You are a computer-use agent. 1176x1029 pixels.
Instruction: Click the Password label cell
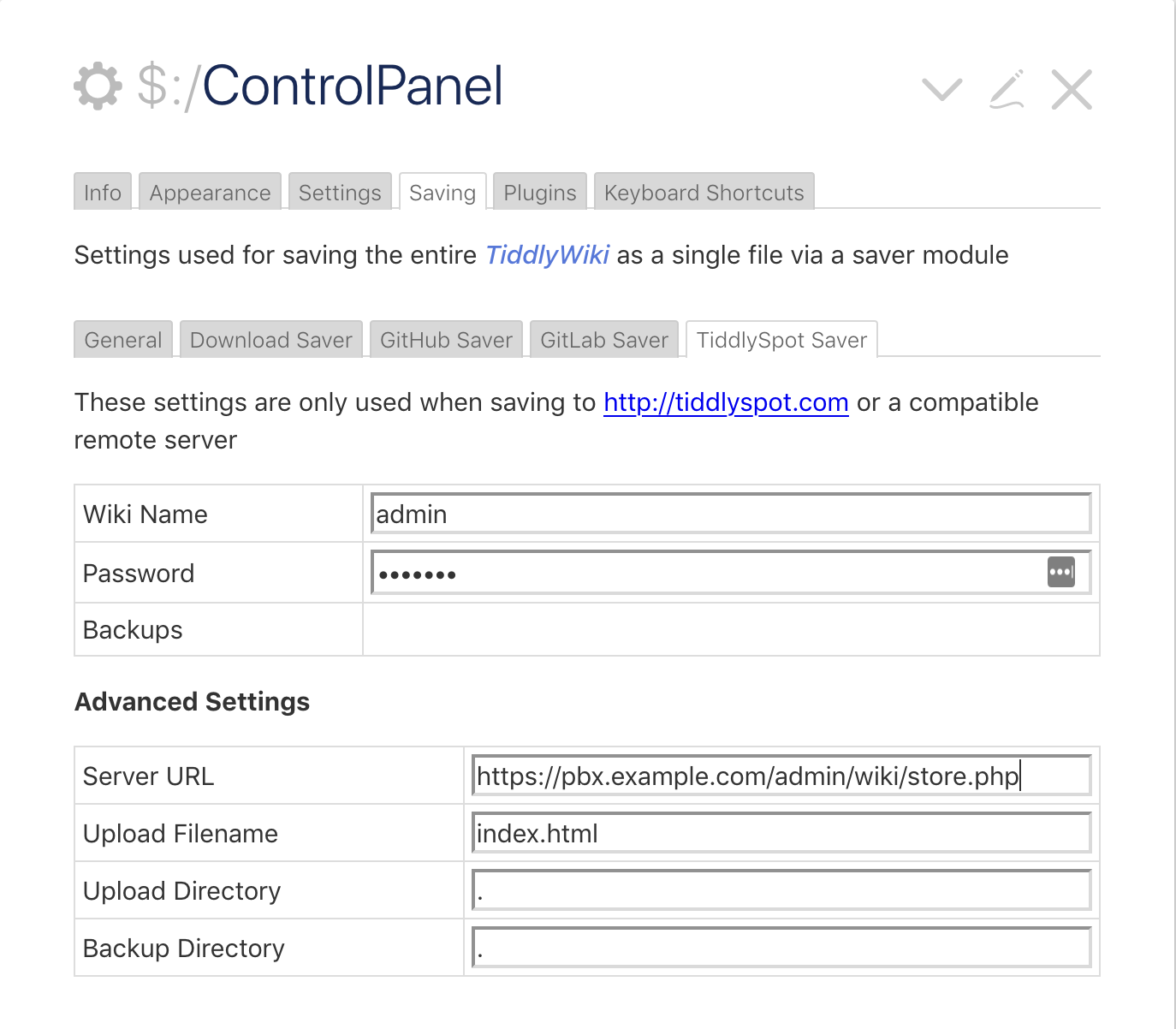pyautogui.click(x=219, y=573)
